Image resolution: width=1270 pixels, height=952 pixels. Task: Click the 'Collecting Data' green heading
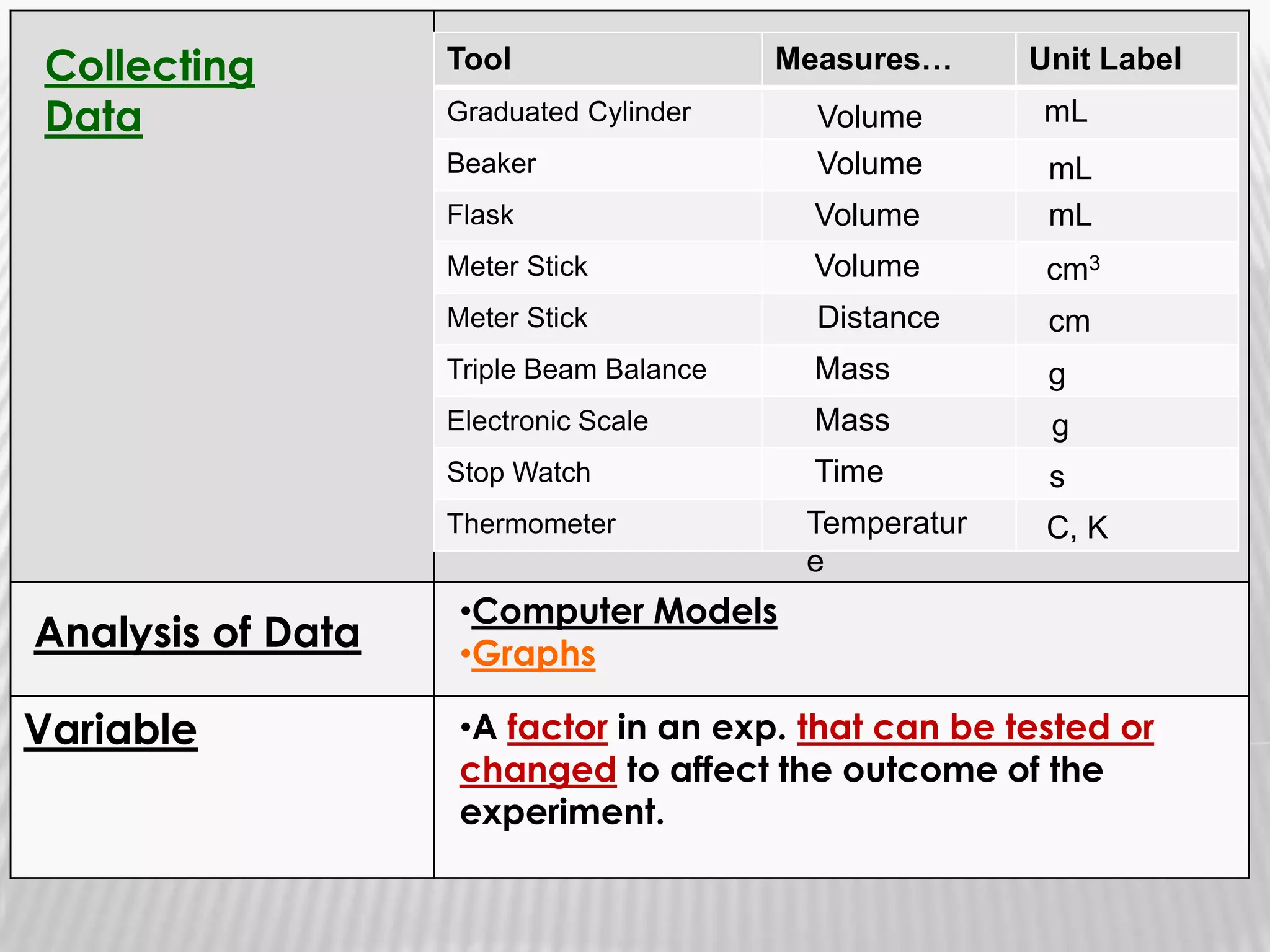tap(149, 91)
